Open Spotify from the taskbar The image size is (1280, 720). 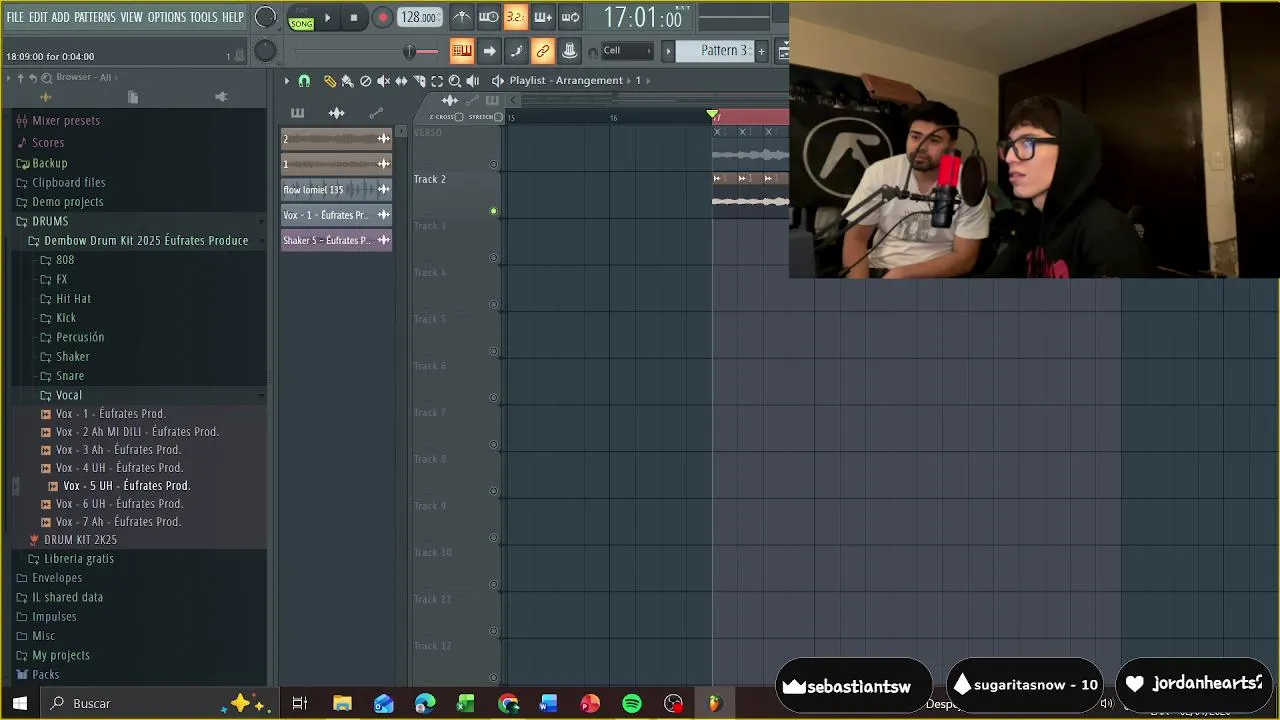point(632,703)
